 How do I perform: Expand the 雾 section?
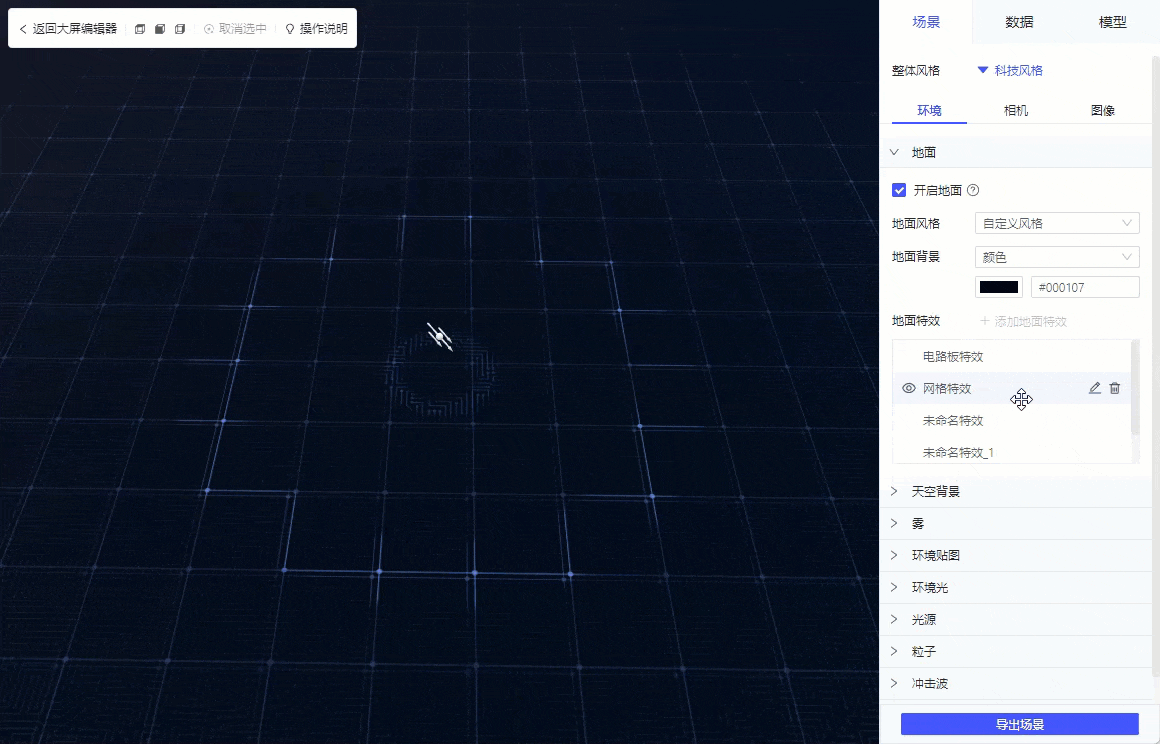pyautogui.click(x=1016, y=524)
